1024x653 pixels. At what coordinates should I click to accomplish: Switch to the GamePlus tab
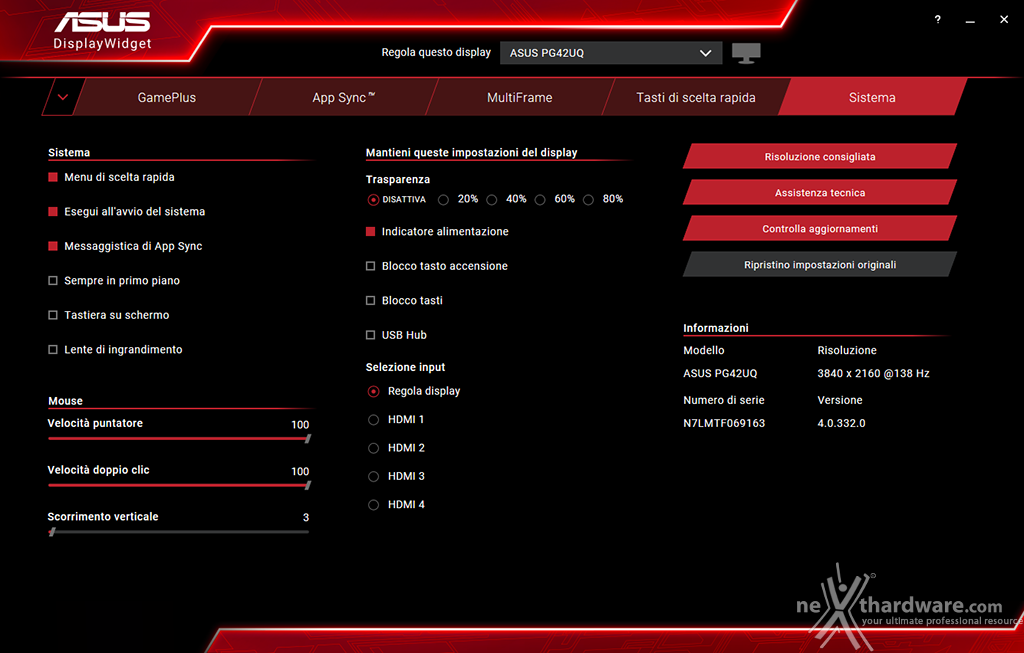tap(167, 97)
